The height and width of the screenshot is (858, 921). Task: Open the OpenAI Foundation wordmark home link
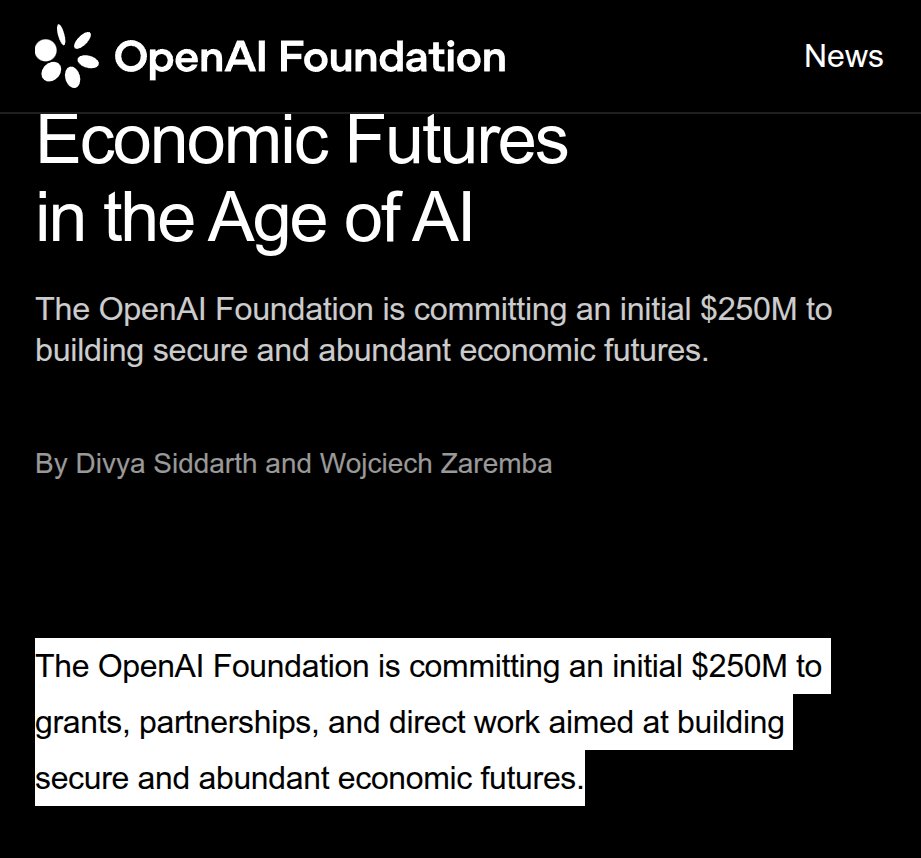(310, 57)
